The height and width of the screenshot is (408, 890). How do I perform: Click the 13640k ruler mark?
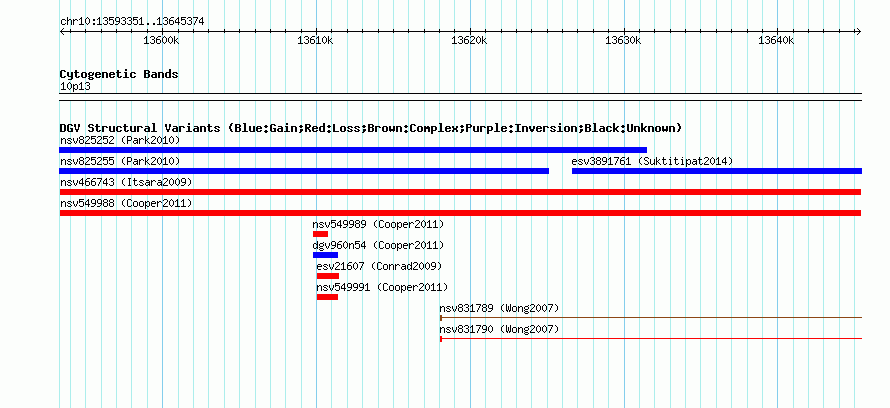tap(776, 40)
